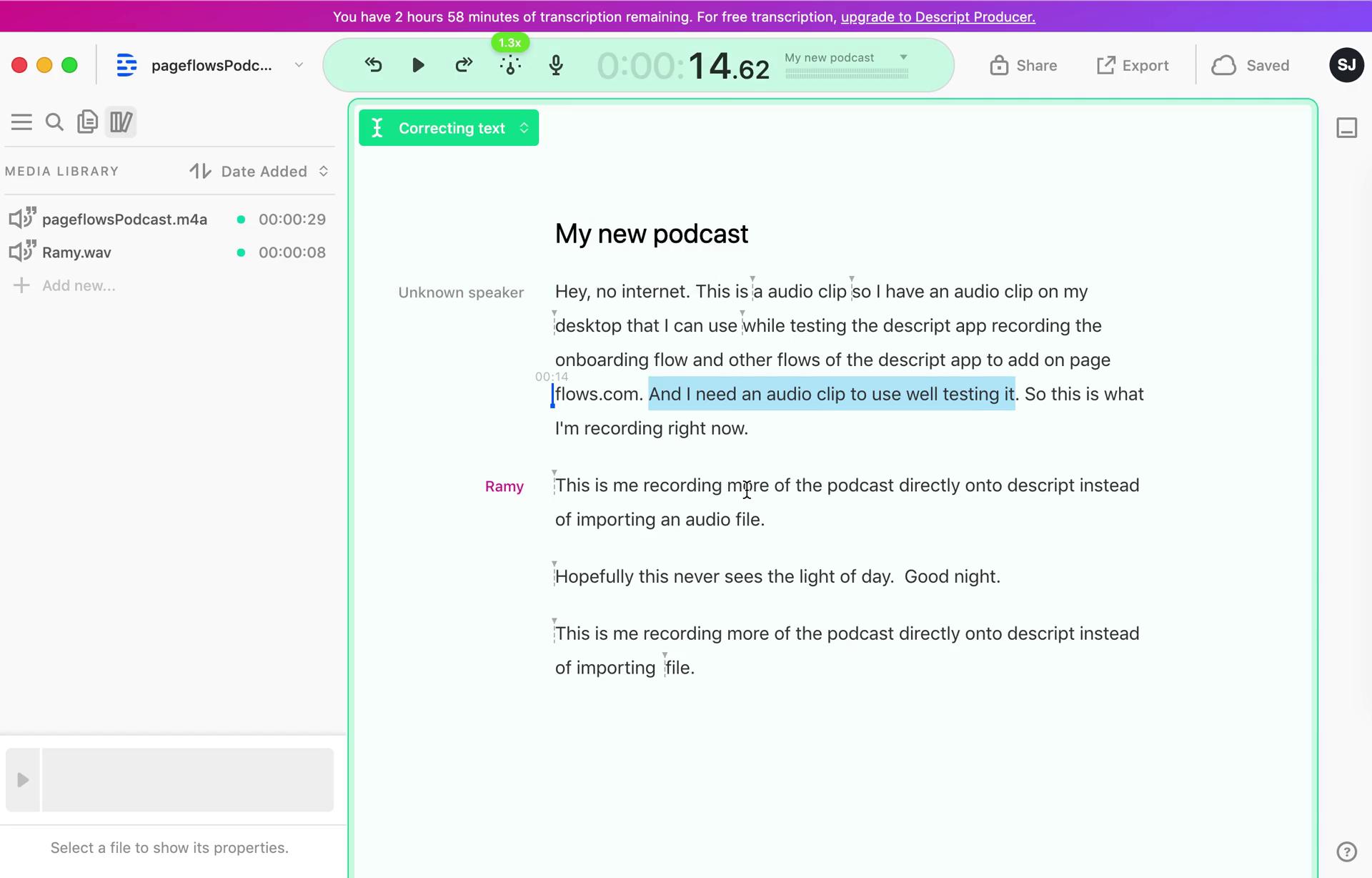1372x878 pixels.
Task: Click the macOS green fullscreen window button
Action: click(x=69, y=65)
